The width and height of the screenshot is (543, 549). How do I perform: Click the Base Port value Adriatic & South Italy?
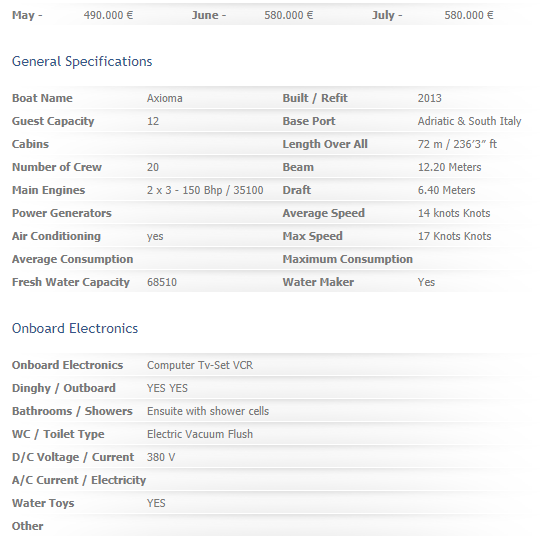(x=469, y=121)
